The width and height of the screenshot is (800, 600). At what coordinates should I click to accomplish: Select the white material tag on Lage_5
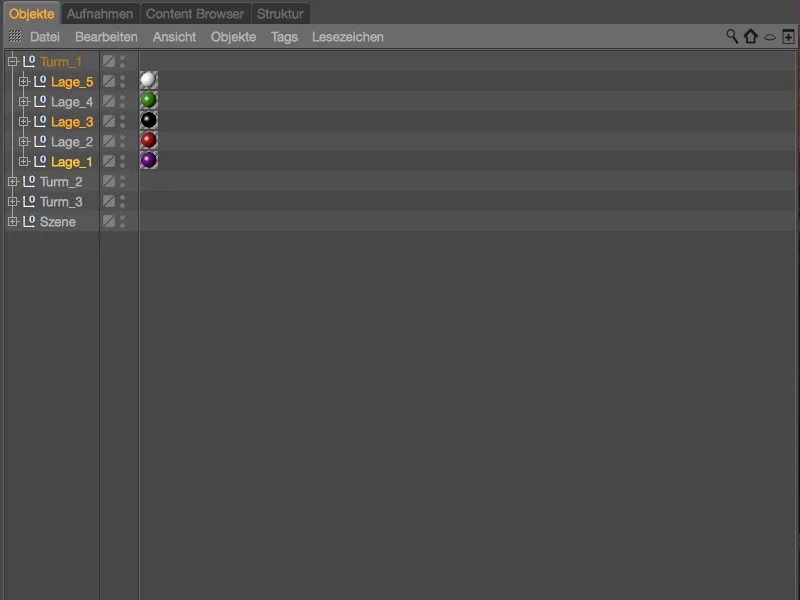coord(148,80)
